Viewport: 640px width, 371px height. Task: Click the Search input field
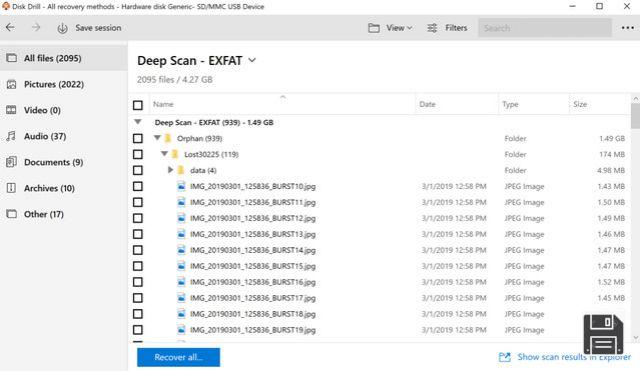tap(545, 28)
